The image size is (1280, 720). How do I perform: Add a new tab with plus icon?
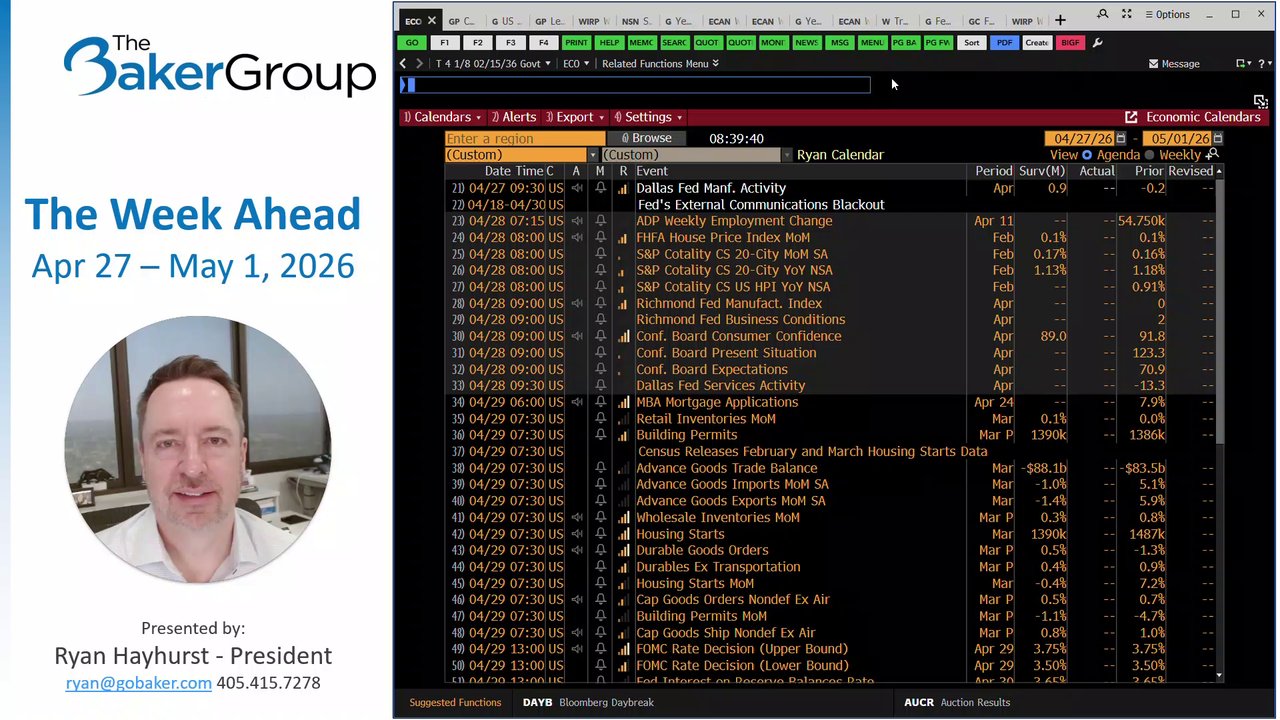(x=1060, y=20)
